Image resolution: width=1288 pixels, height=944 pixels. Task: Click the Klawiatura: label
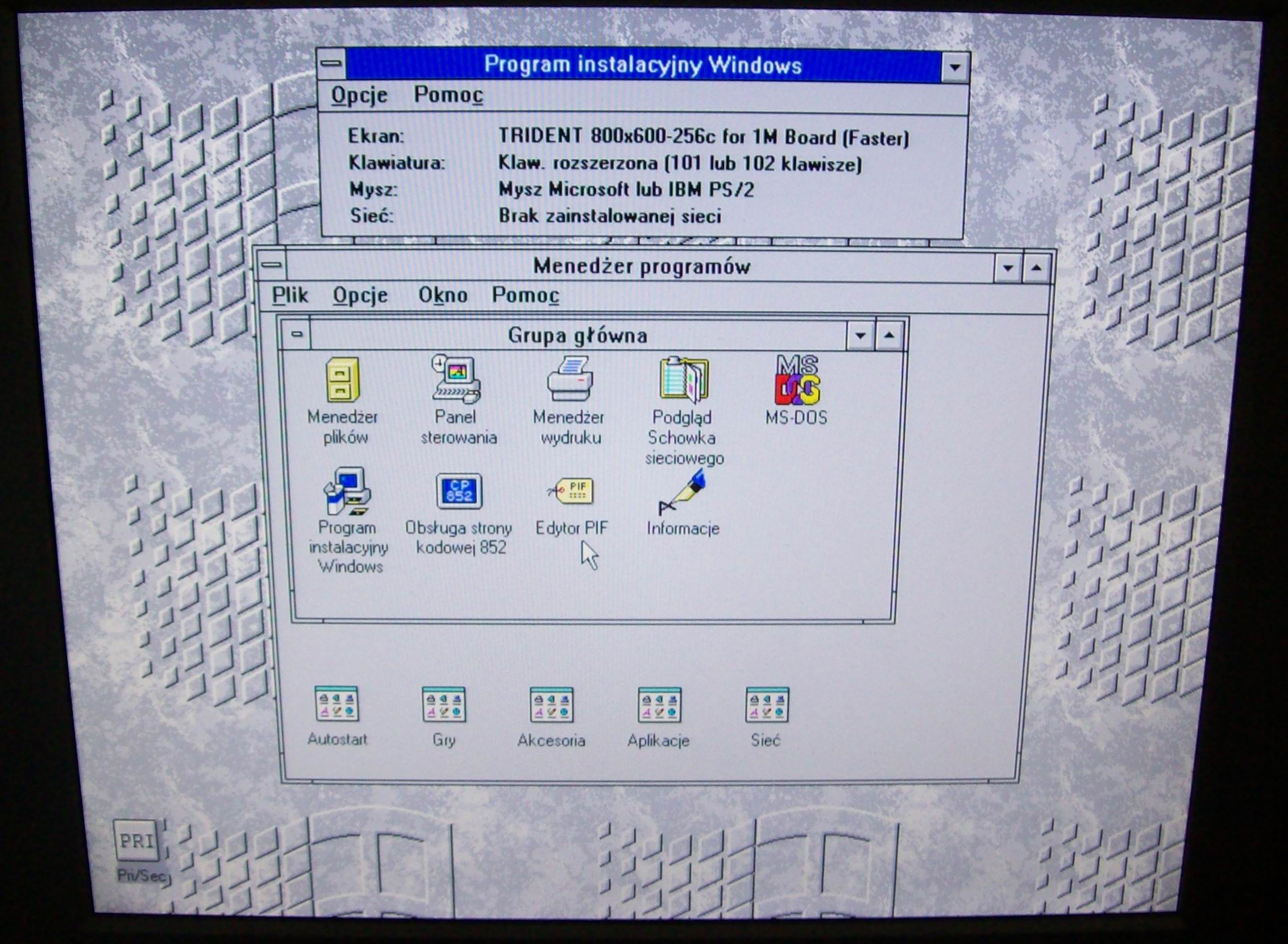(396, 163)
